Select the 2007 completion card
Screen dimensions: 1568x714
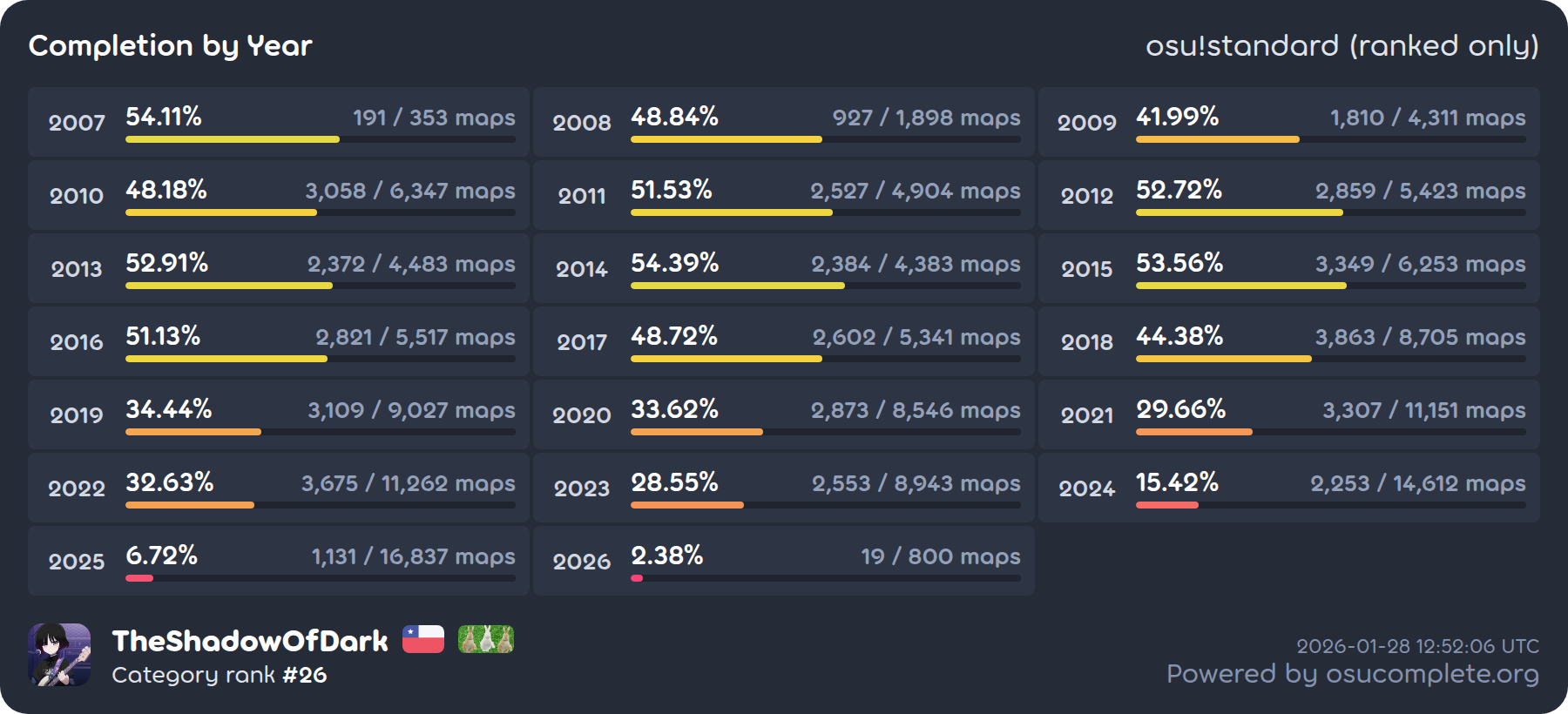click(279, 122)
